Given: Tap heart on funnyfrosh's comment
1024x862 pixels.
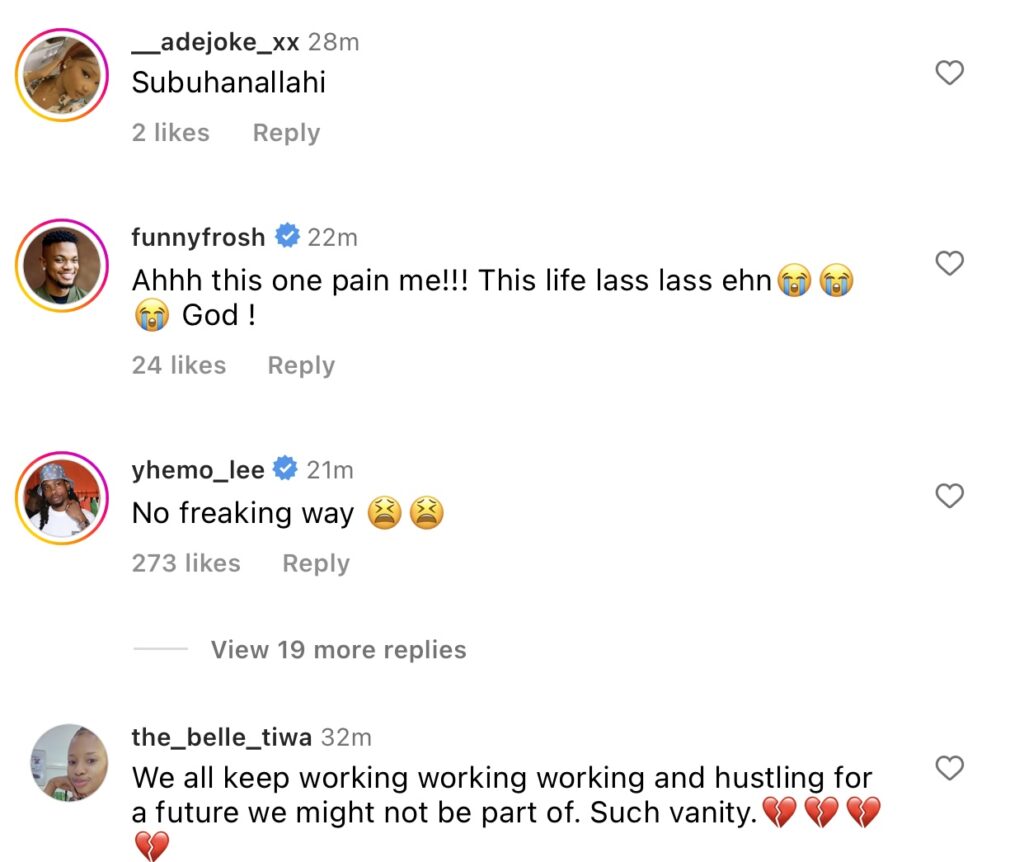Looking at the screenshot, I should [948, 263].
